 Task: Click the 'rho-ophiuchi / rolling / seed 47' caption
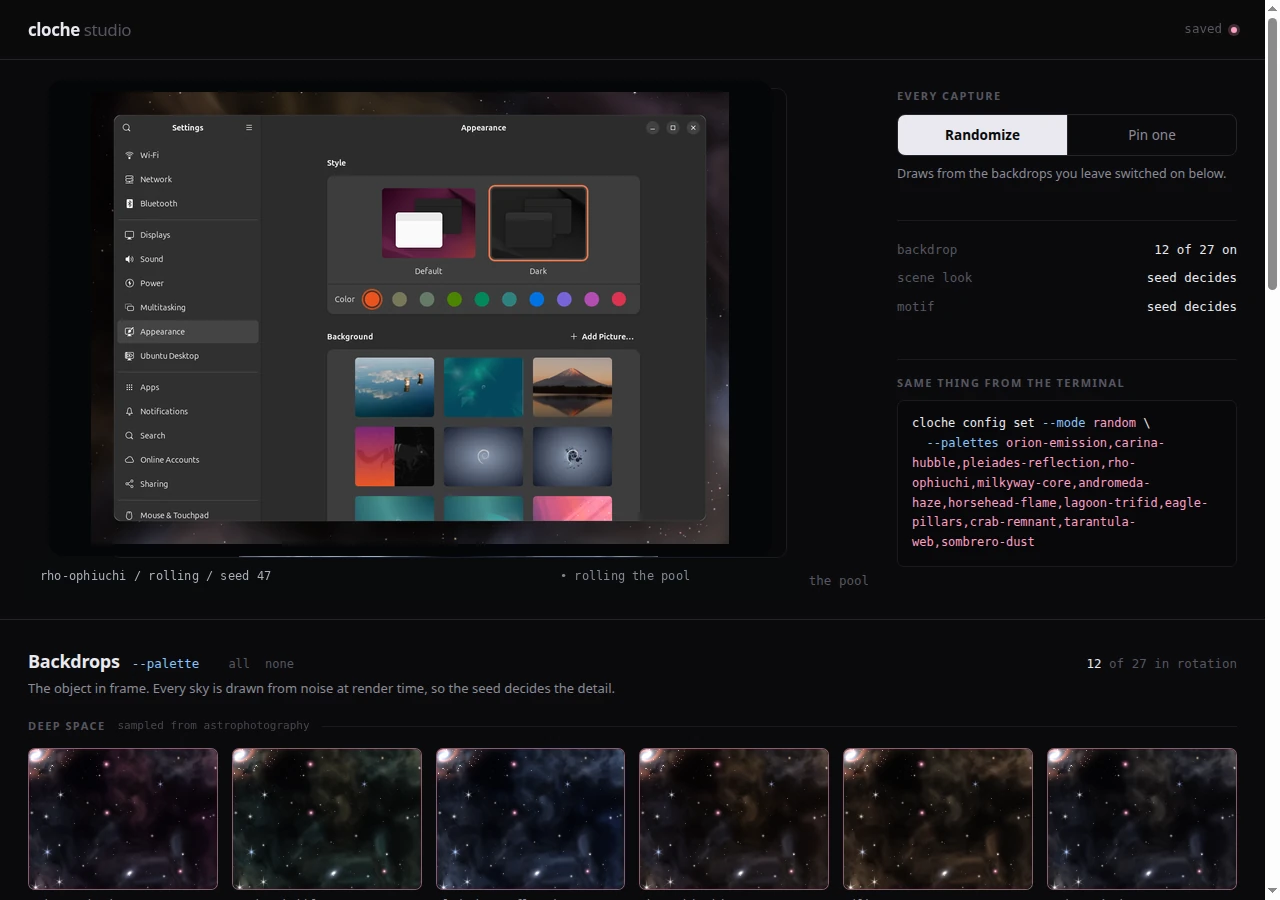pyautogui.click(x=156, y=576)
